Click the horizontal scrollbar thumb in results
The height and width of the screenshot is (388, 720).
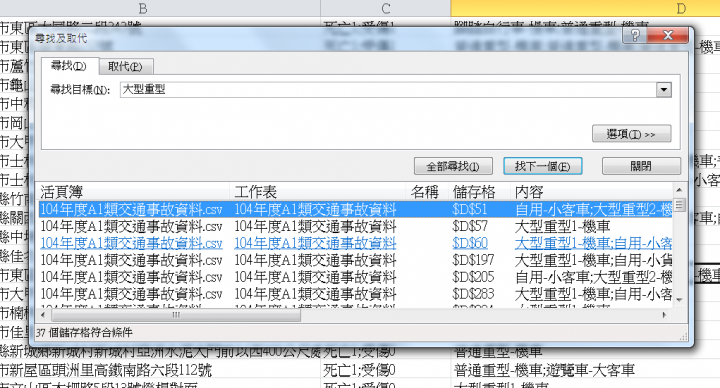coord(176,315)
